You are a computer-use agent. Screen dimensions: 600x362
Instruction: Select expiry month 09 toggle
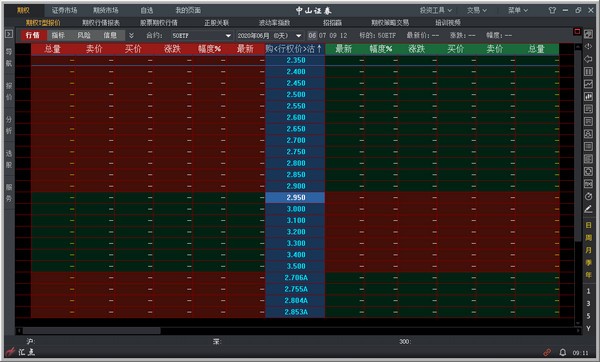[x=333, y=36]
